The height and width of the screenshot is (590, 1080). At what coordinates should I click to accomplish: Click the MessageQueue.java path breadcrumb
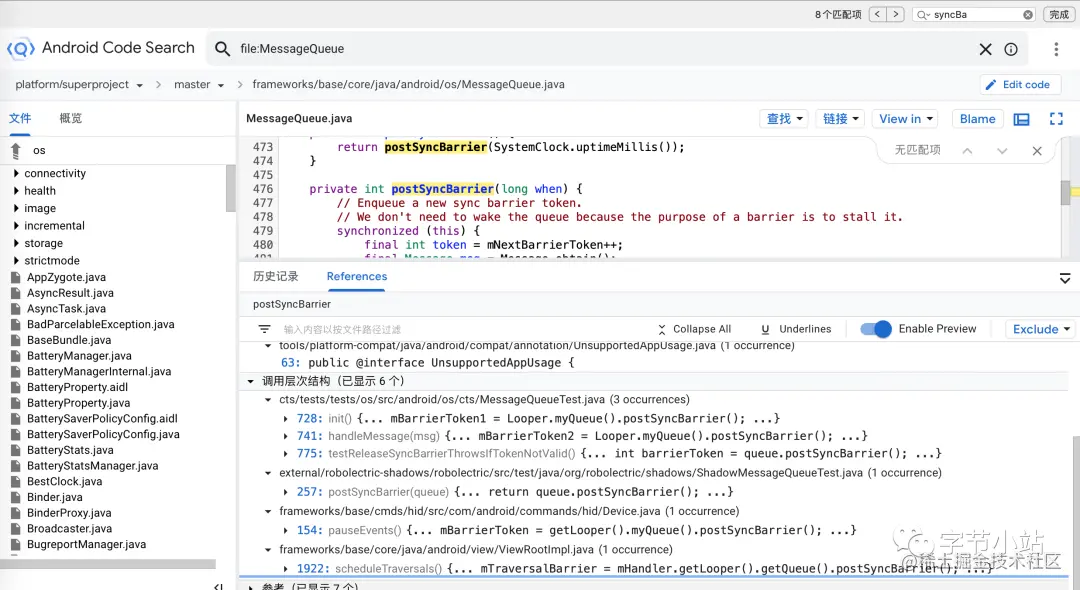pyautogui.click(x=408, y=85)
